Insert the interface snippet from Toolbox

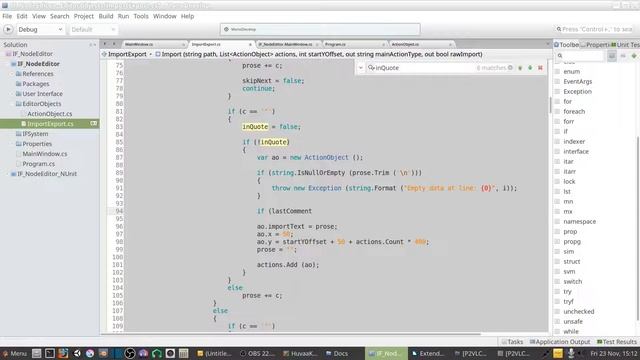tap(576, 151)
